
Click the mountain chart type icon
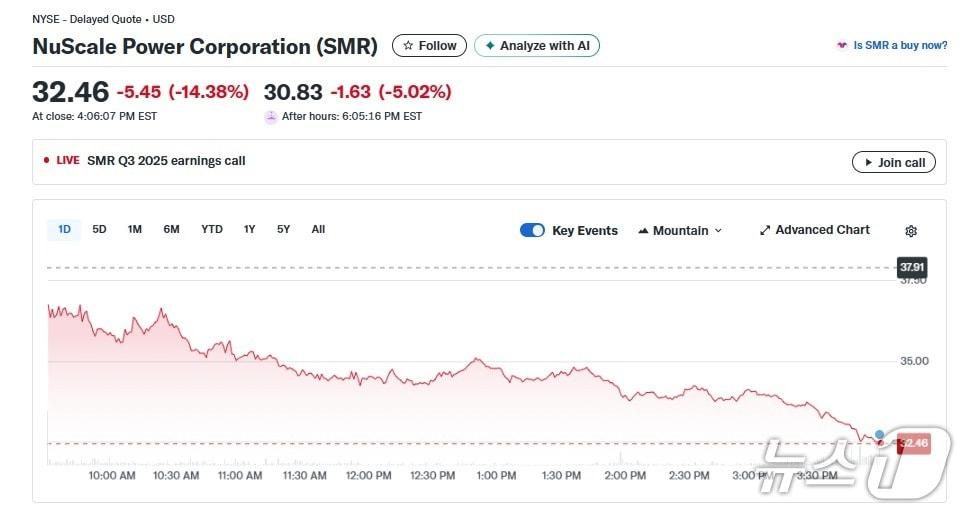643,231
